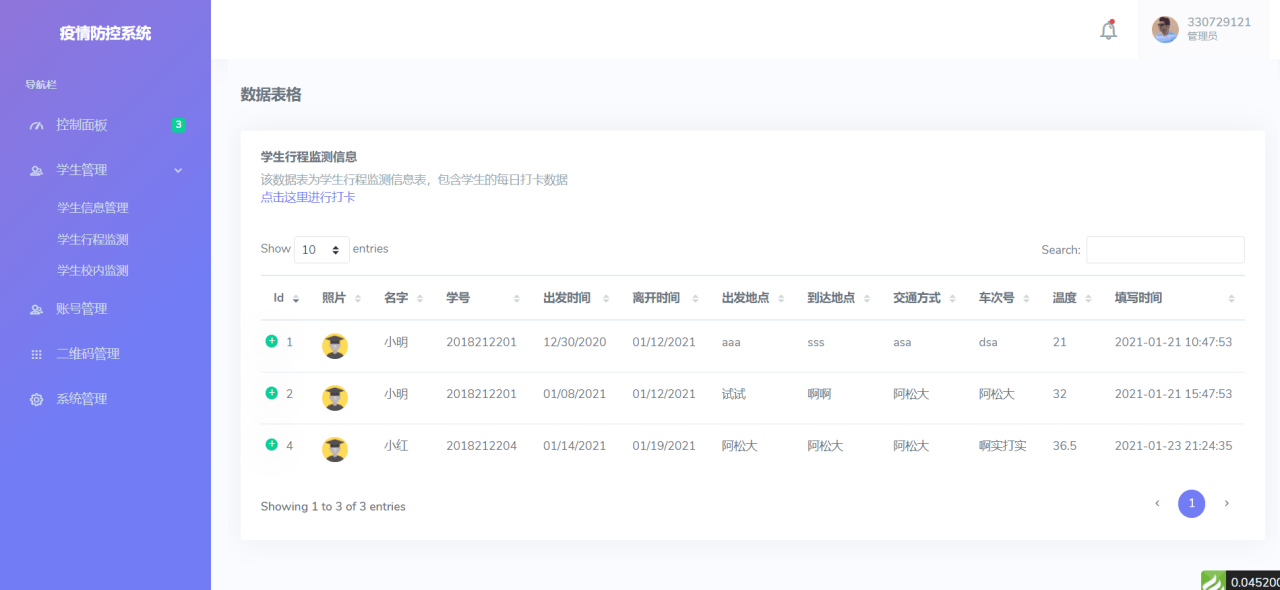Collapse the 学生管理 submenu chevron

click(178, 169)
